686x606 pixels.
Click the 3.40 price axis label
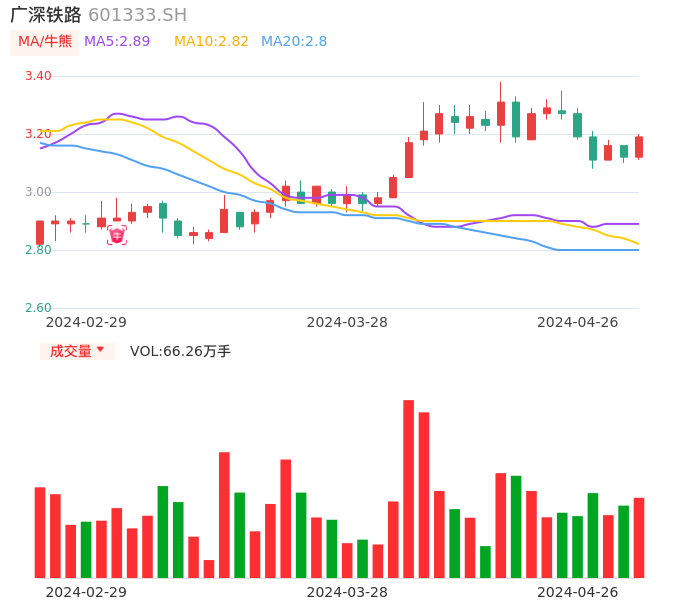click(x=38, y=76)
